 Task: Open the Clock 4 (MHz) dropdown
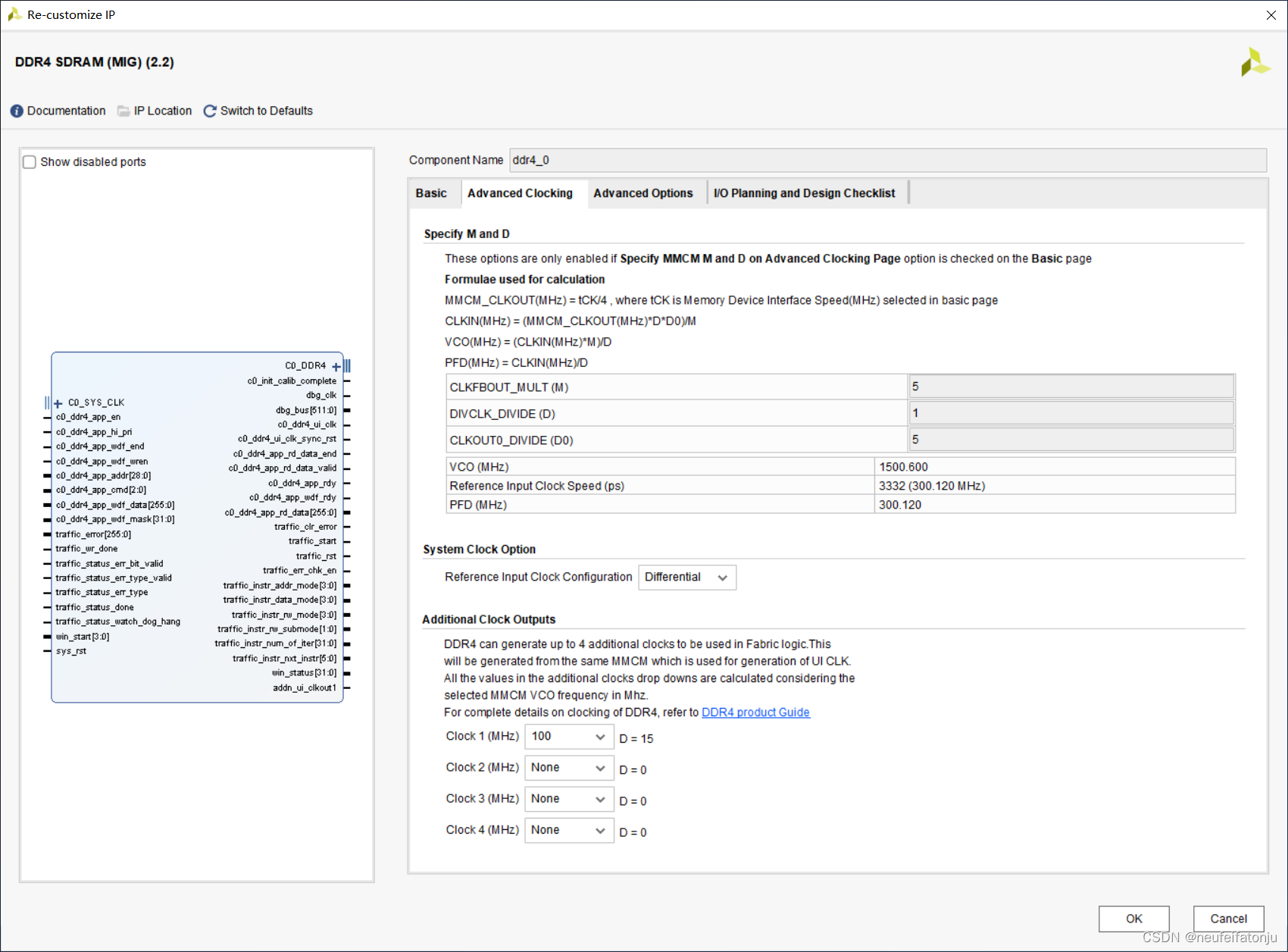click(569, 830)
